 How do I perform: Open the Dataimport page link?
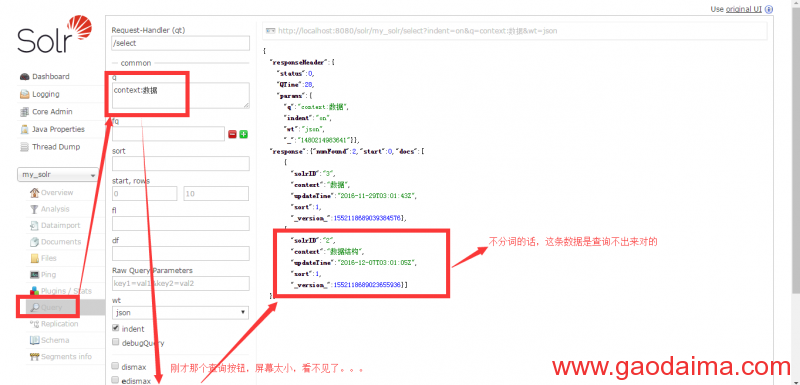tap(61, 225)
